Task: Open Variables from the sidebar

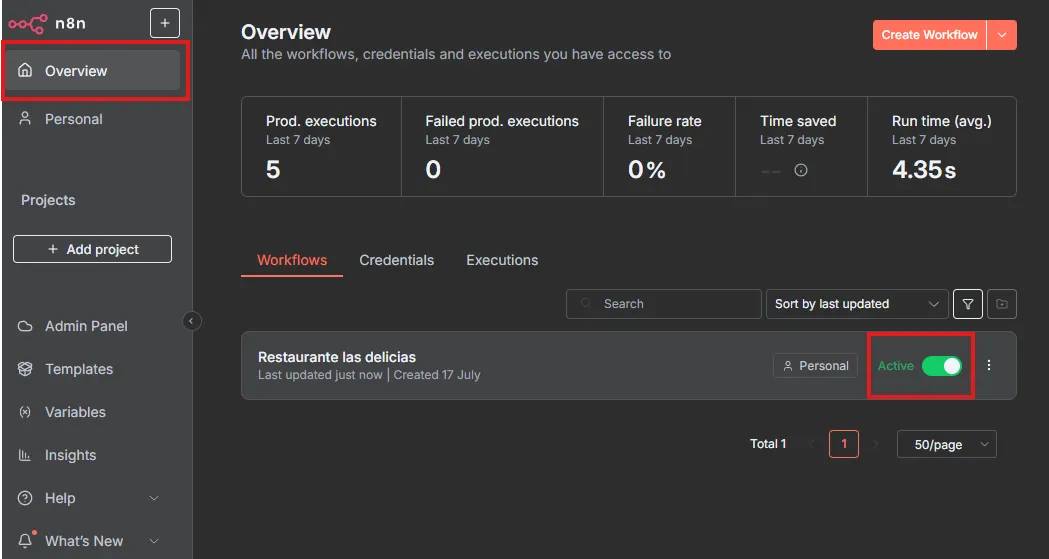Action: coord(75,412)
